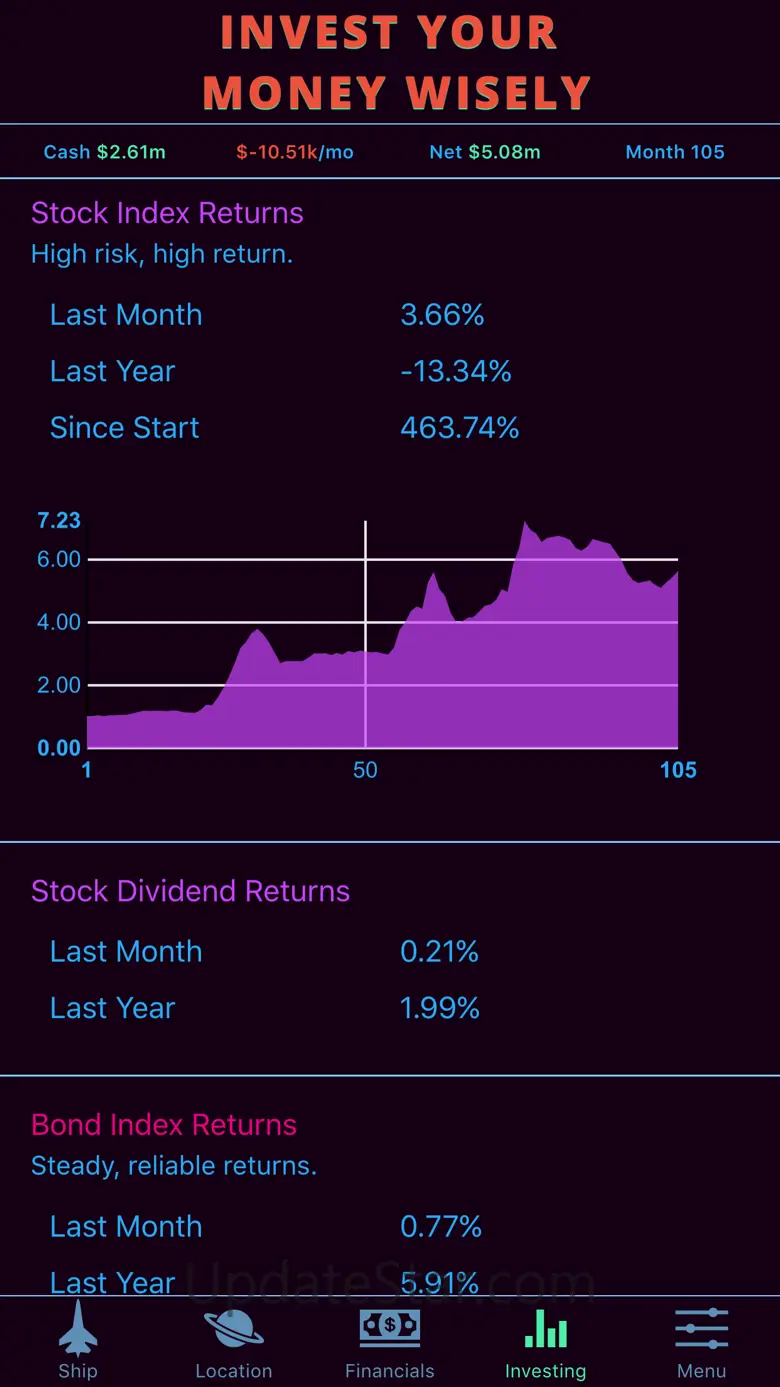Screen dimensions: 780x1387
Task: Tap the monthly $-10.51k/mo indicator
Action: 295,152
